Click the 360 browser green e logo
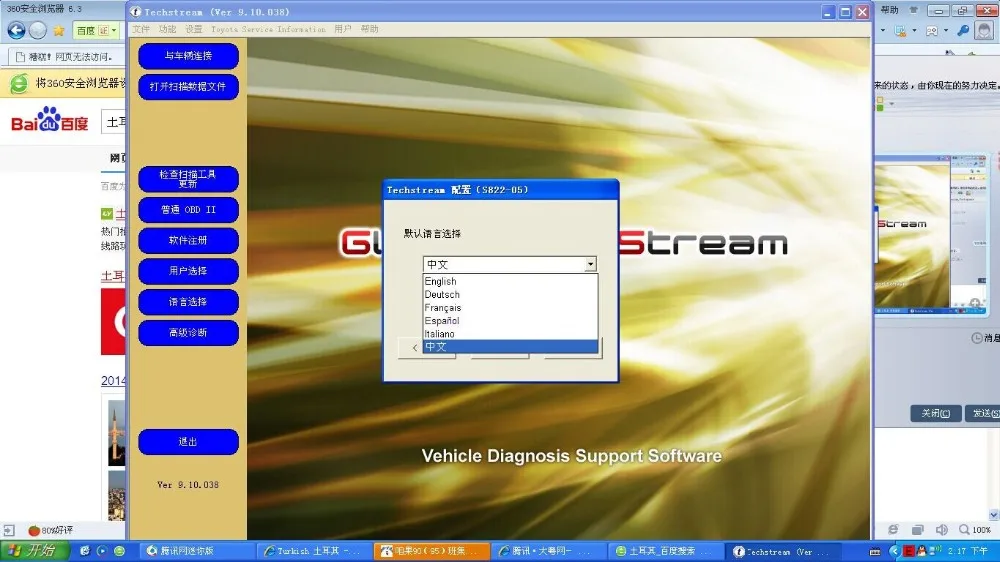The image size is (1000, 562). click(x=19, y=83)
